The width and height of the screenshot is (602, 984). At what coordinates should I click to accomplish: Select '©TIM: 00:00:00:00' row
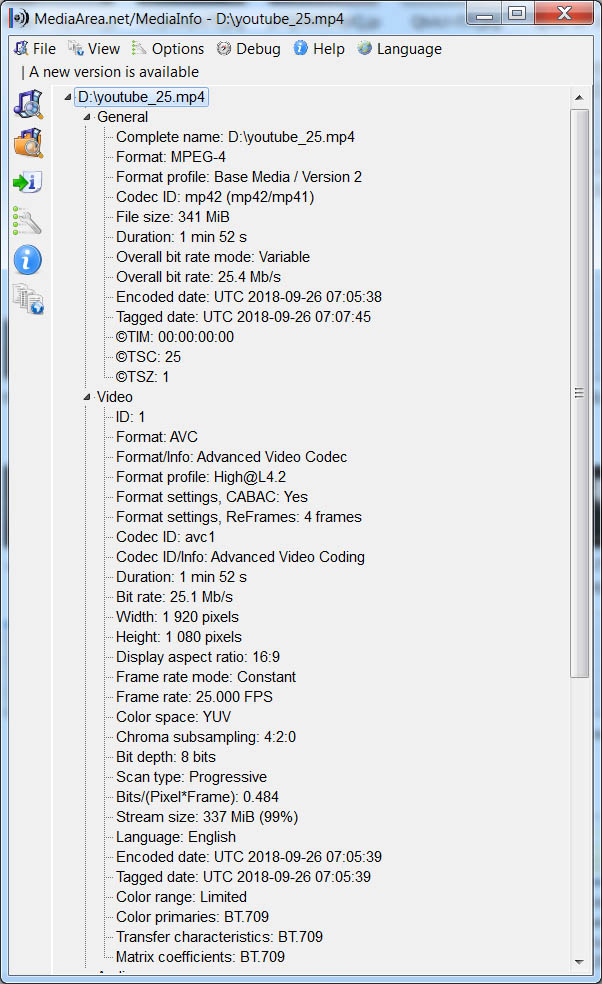[x=175, y=338]
